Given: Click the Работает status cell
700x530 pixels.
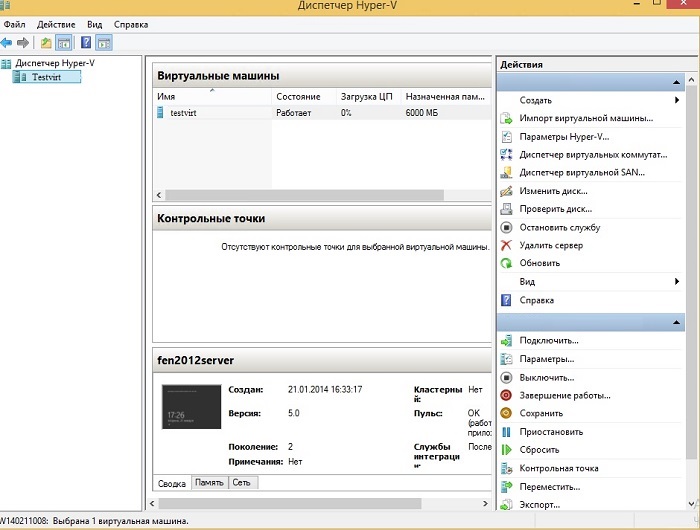Looking at the screenshot, I should coord(293,113).
